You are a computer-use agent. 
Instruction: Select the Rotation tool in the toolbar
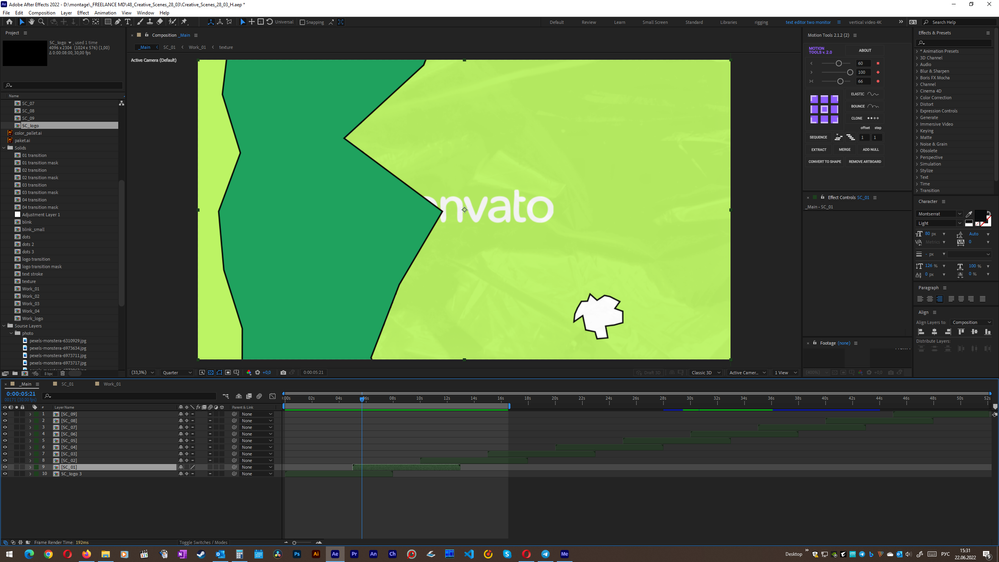pos(85,22)
